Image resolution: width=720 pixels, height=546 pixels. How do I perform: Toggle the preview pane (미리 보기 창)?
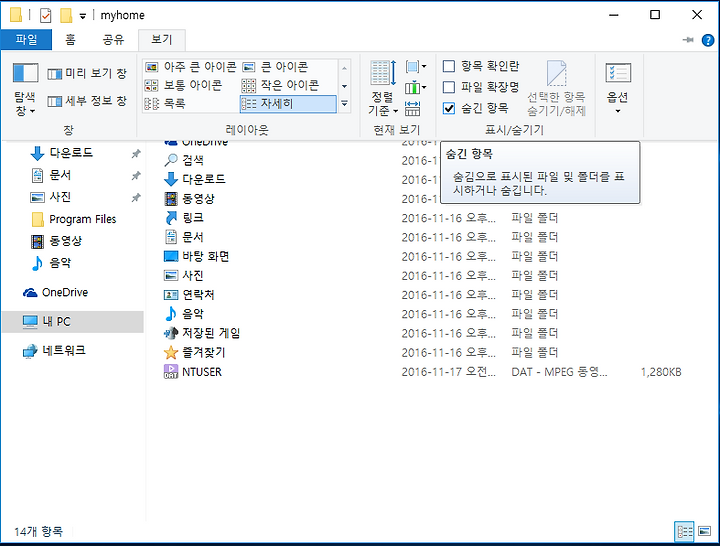click(x=87, y=73)
